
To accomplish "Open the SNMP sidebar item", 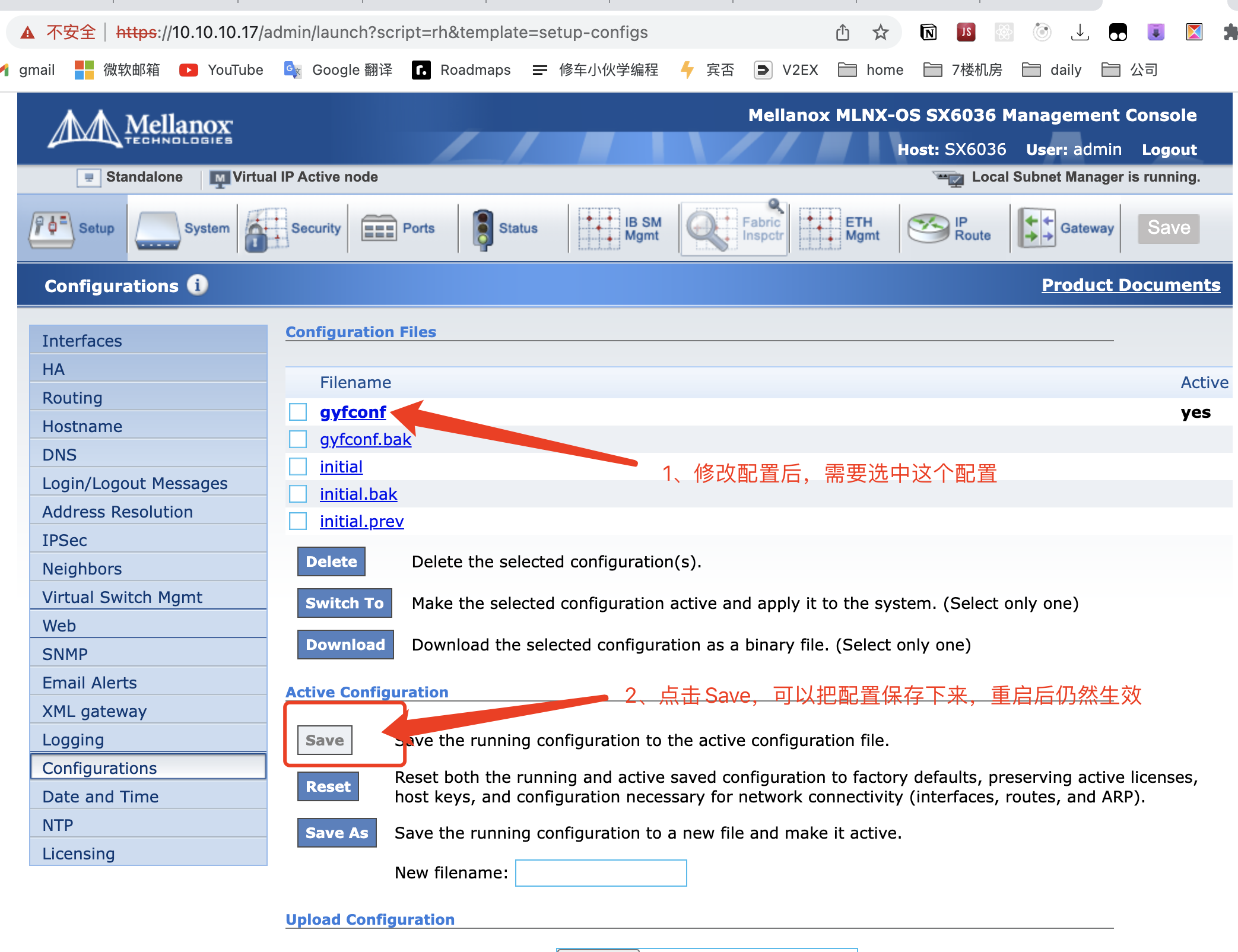I will click(x=148, y=654).
